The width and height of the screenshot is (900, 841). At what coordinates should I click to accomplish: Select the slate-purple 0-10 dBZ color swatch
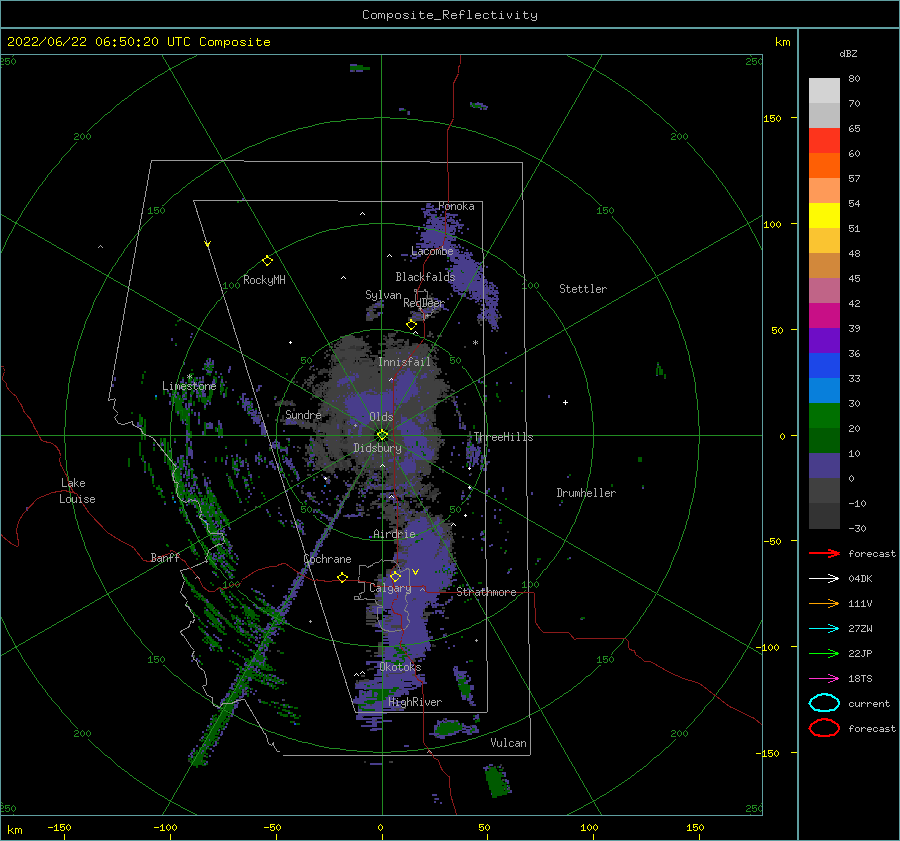(x=824, y=466)
